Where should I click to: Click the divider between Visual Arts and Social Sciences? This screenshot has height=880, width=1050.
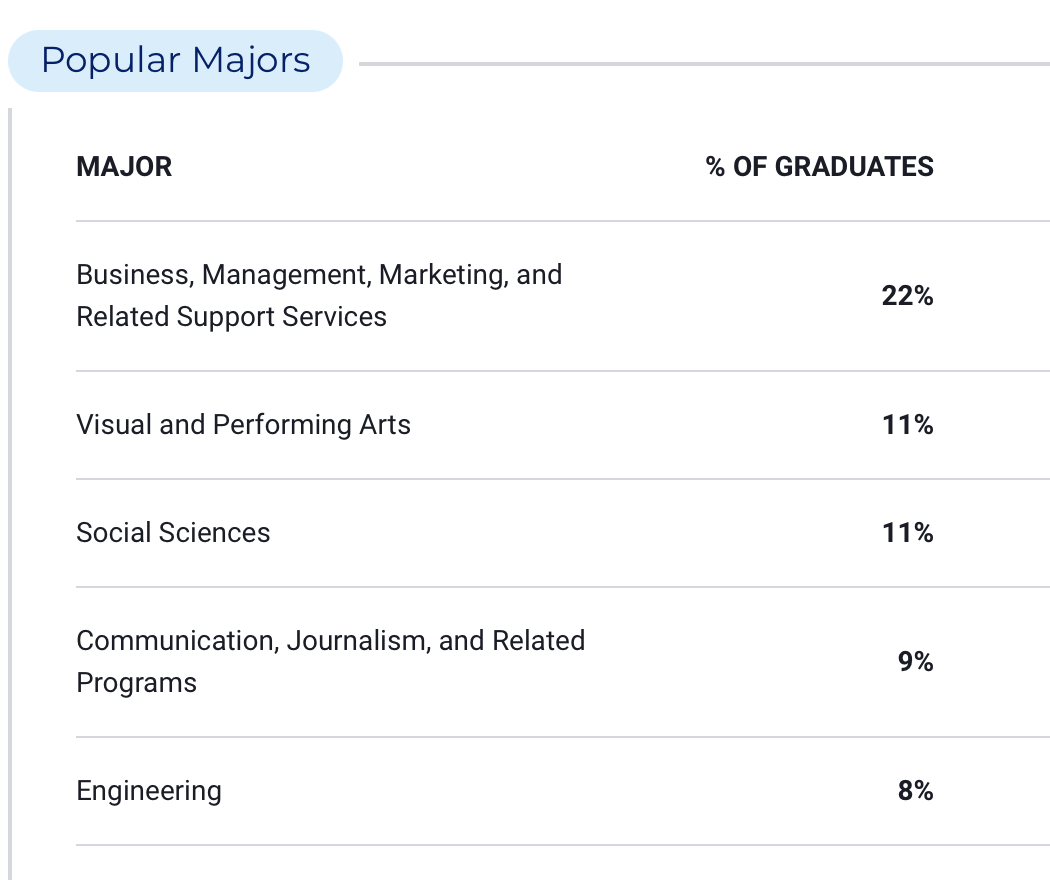tap(562, 479)
